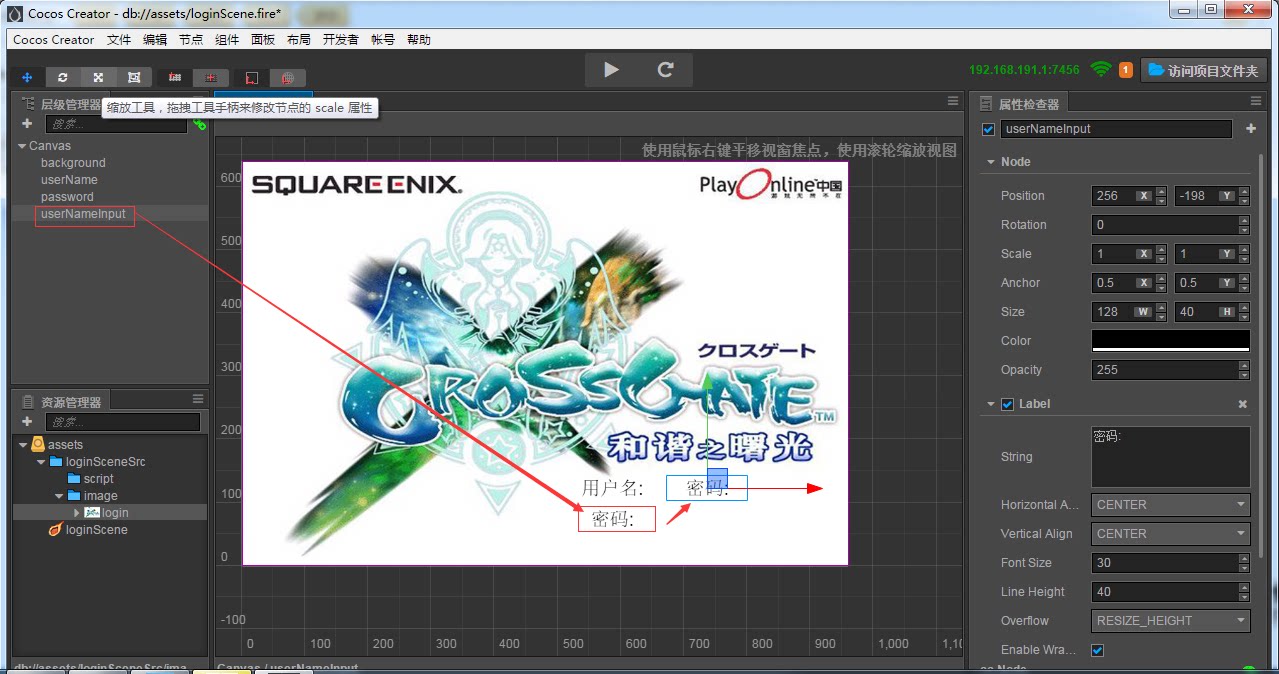1279x674 pixels.
Task: Edit the Label String text area
Action: coord(1170,457)
